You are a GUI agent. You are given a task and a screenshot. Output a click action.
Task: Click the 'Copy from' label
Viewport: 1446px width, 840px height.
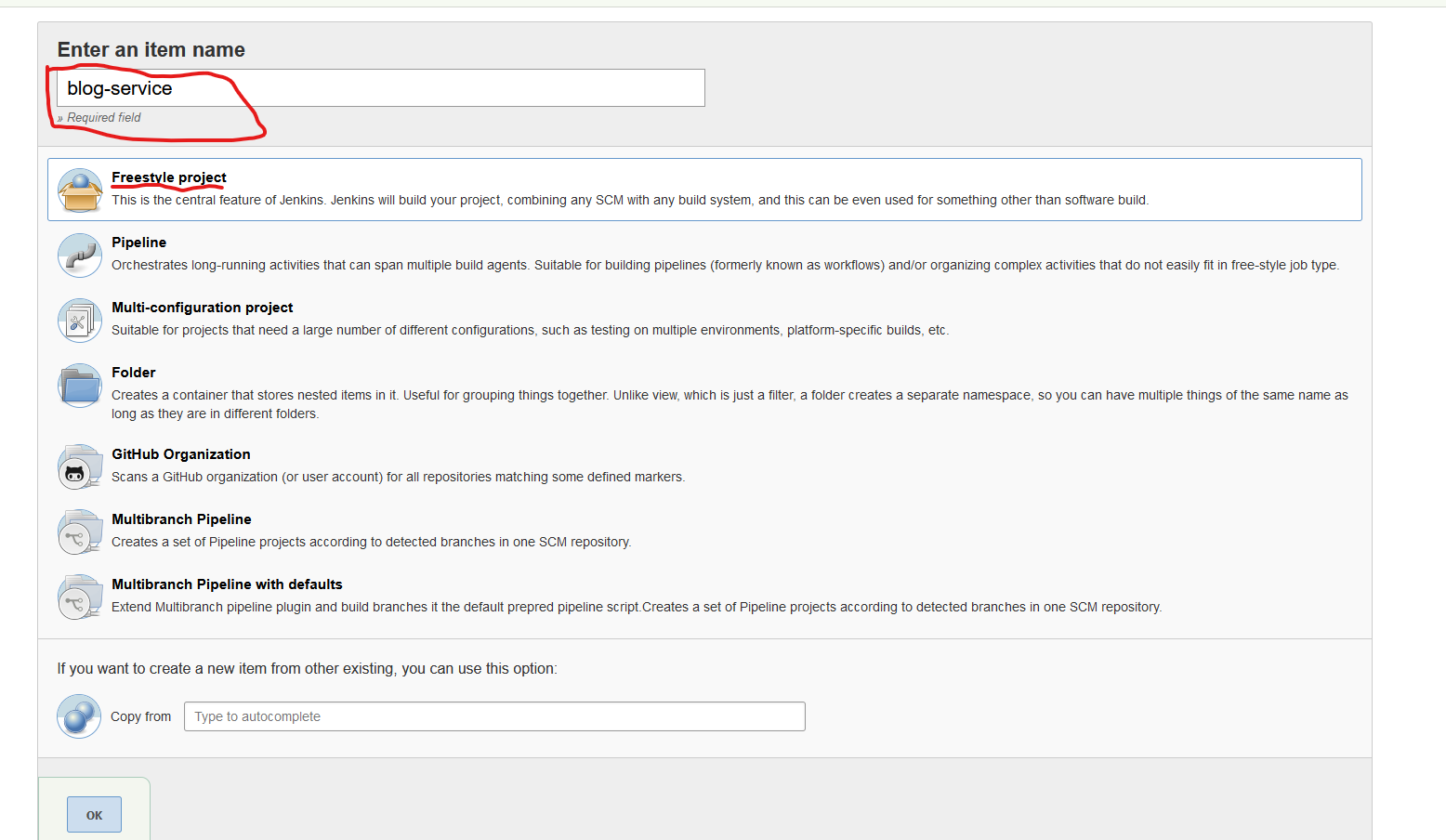[141, 716]
